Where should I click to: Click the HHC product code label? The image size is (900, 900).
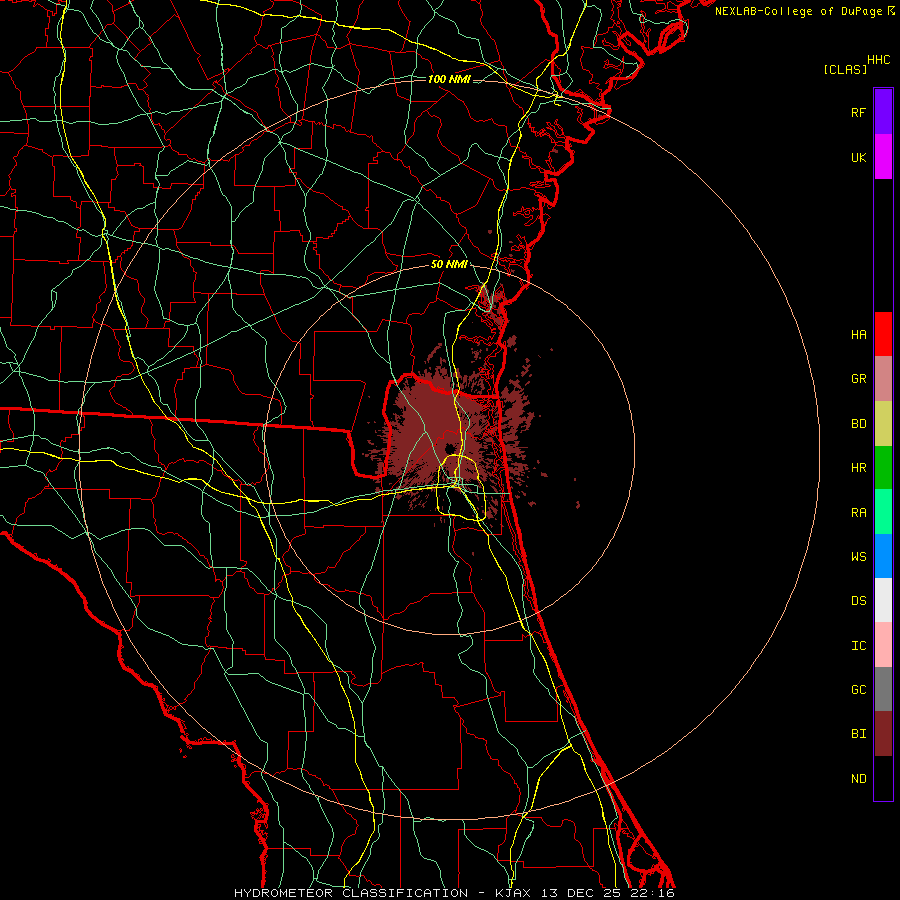(879, 60)
